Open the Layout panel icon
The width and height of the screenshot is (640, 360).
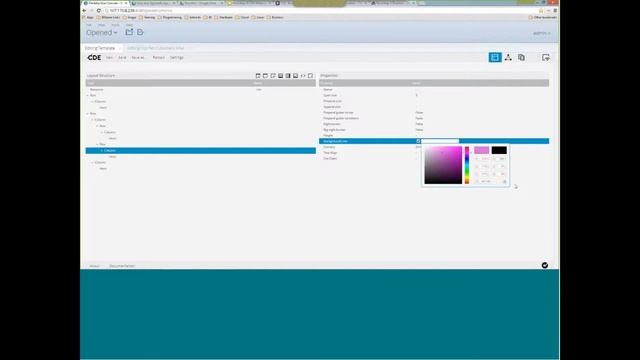(495, 58)
